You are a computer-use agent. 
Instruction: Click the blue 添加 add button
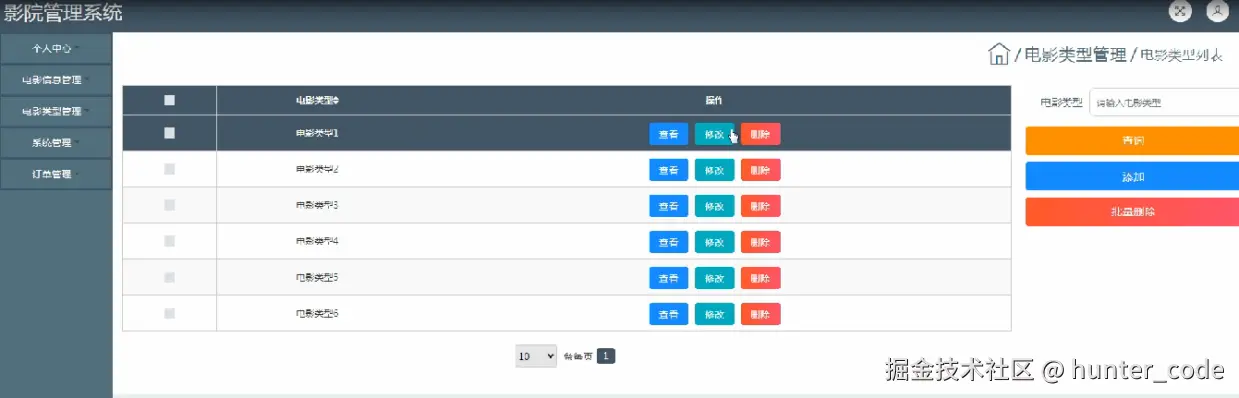(1132, 176)
